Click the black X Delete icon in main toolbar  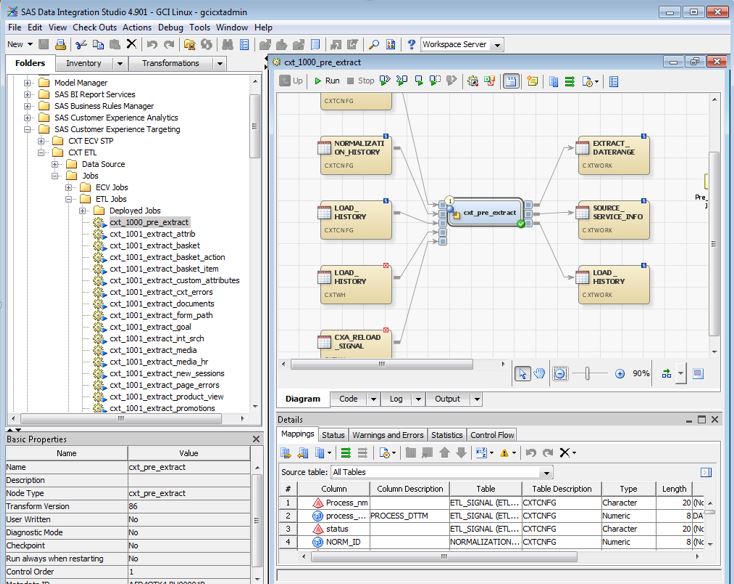pos(132,44)
